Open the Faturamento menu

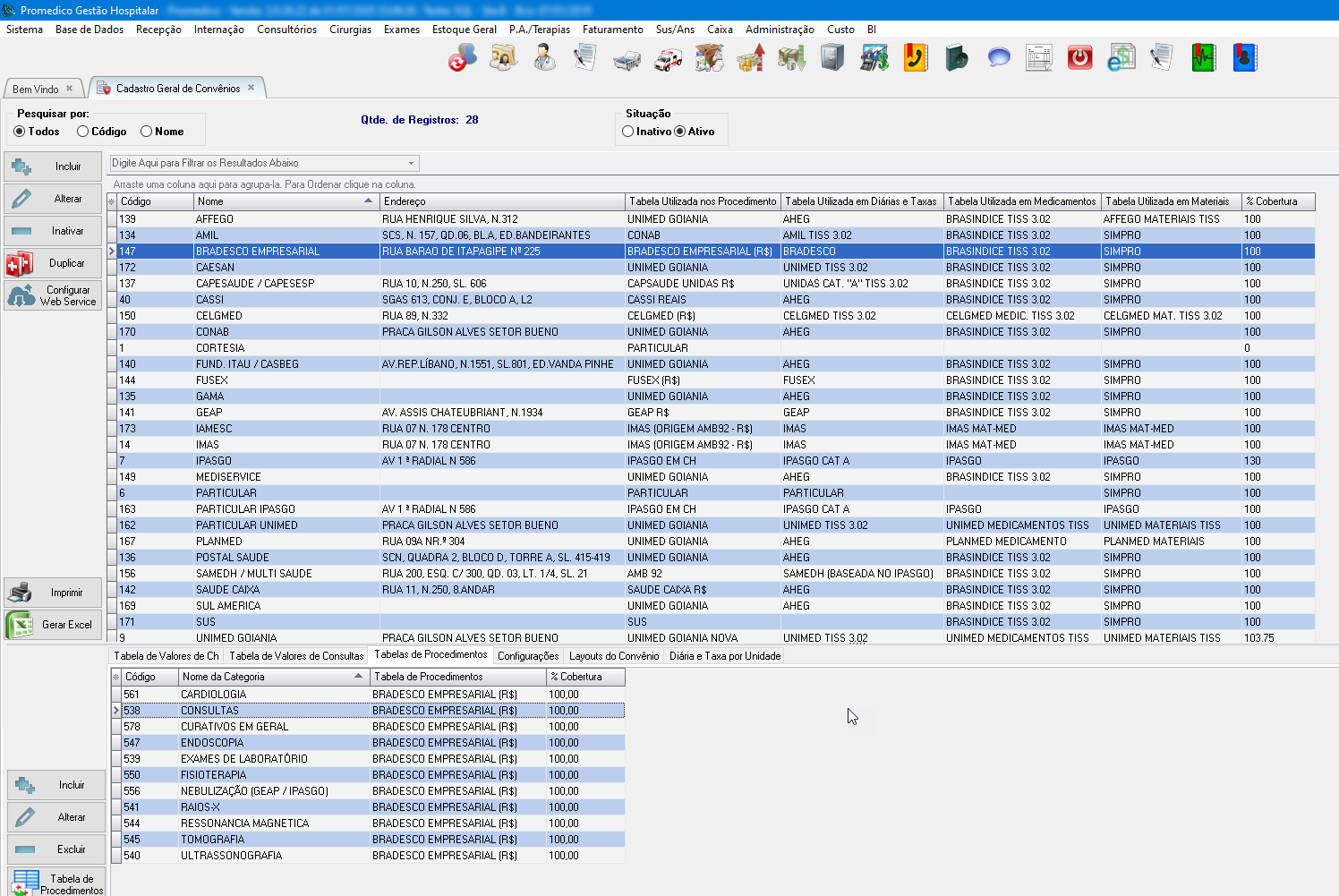[613, 30]
